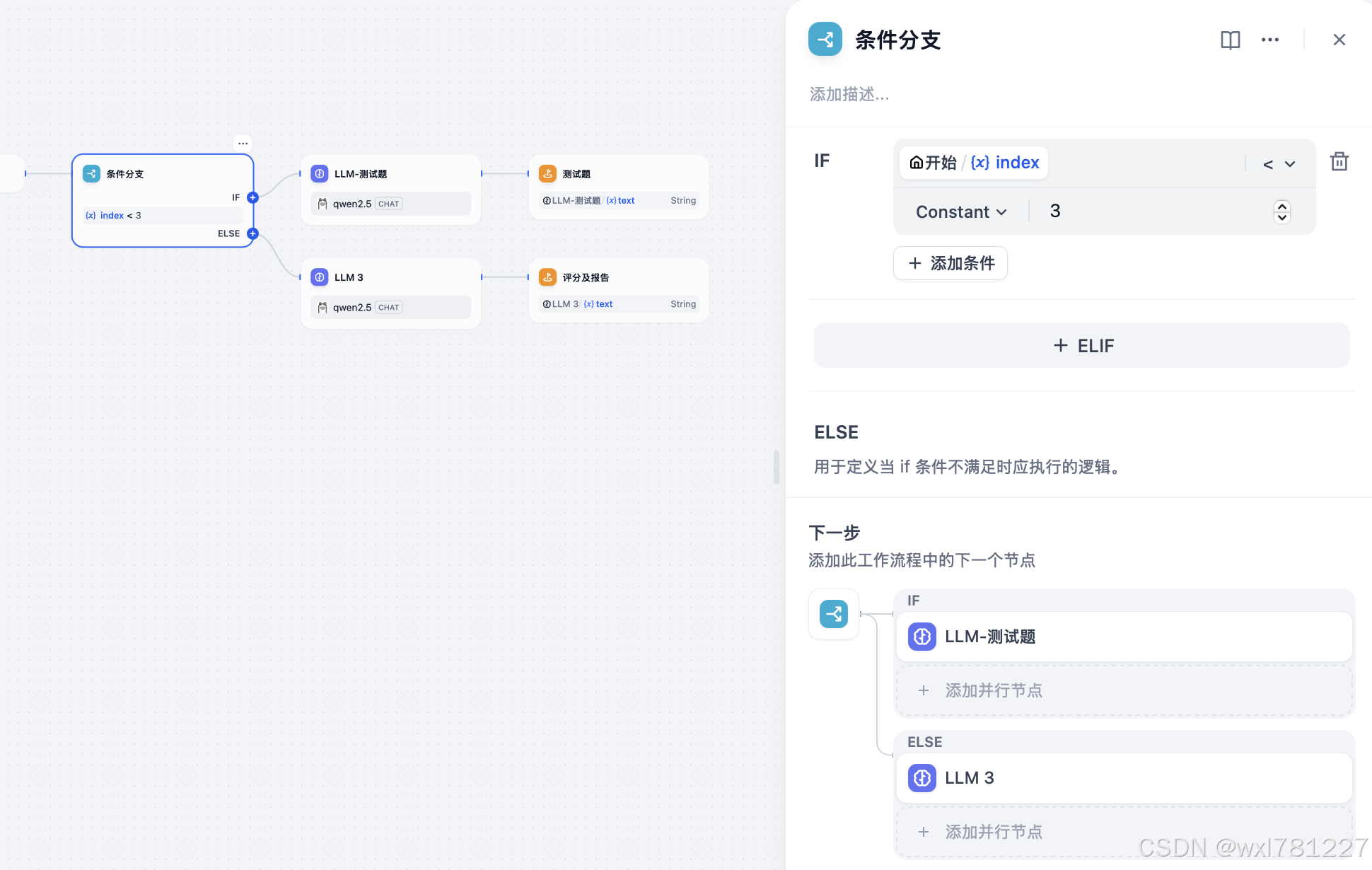This screenshot has height=870, width=1372.
Task: Click the 条件分支 branch icon in panel title
Action: [825, 40]
